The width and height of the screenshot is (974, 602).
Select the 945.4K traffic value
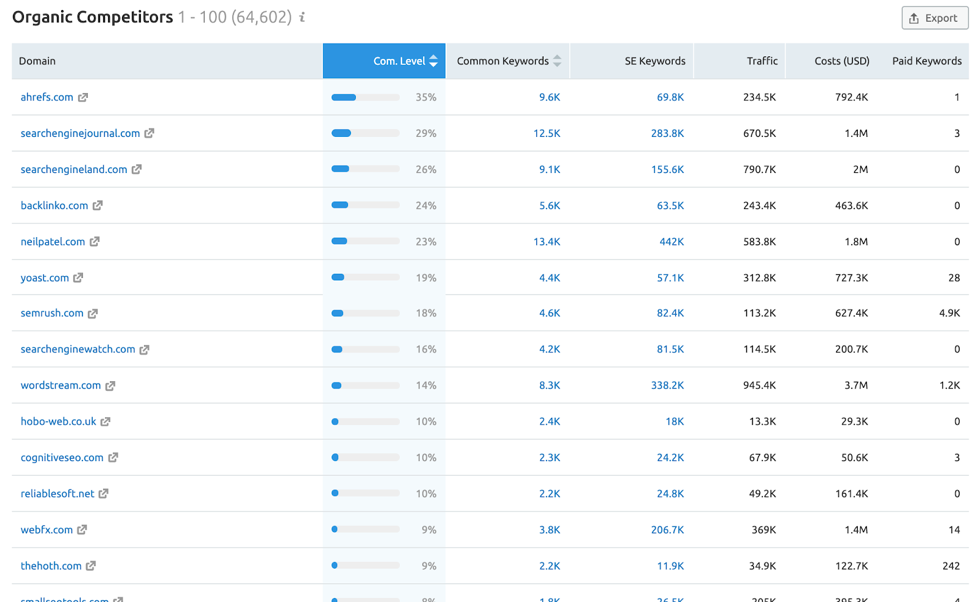click(759, 385)
